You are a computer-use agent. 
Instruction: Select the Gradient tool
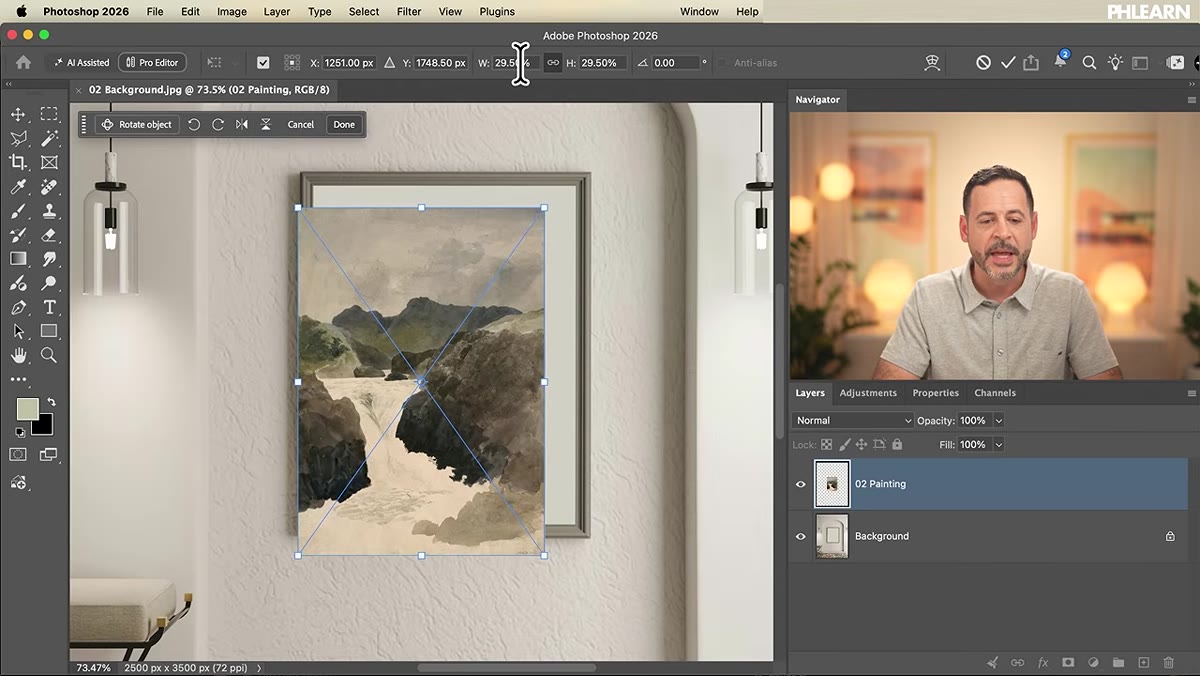click(18, 259)
